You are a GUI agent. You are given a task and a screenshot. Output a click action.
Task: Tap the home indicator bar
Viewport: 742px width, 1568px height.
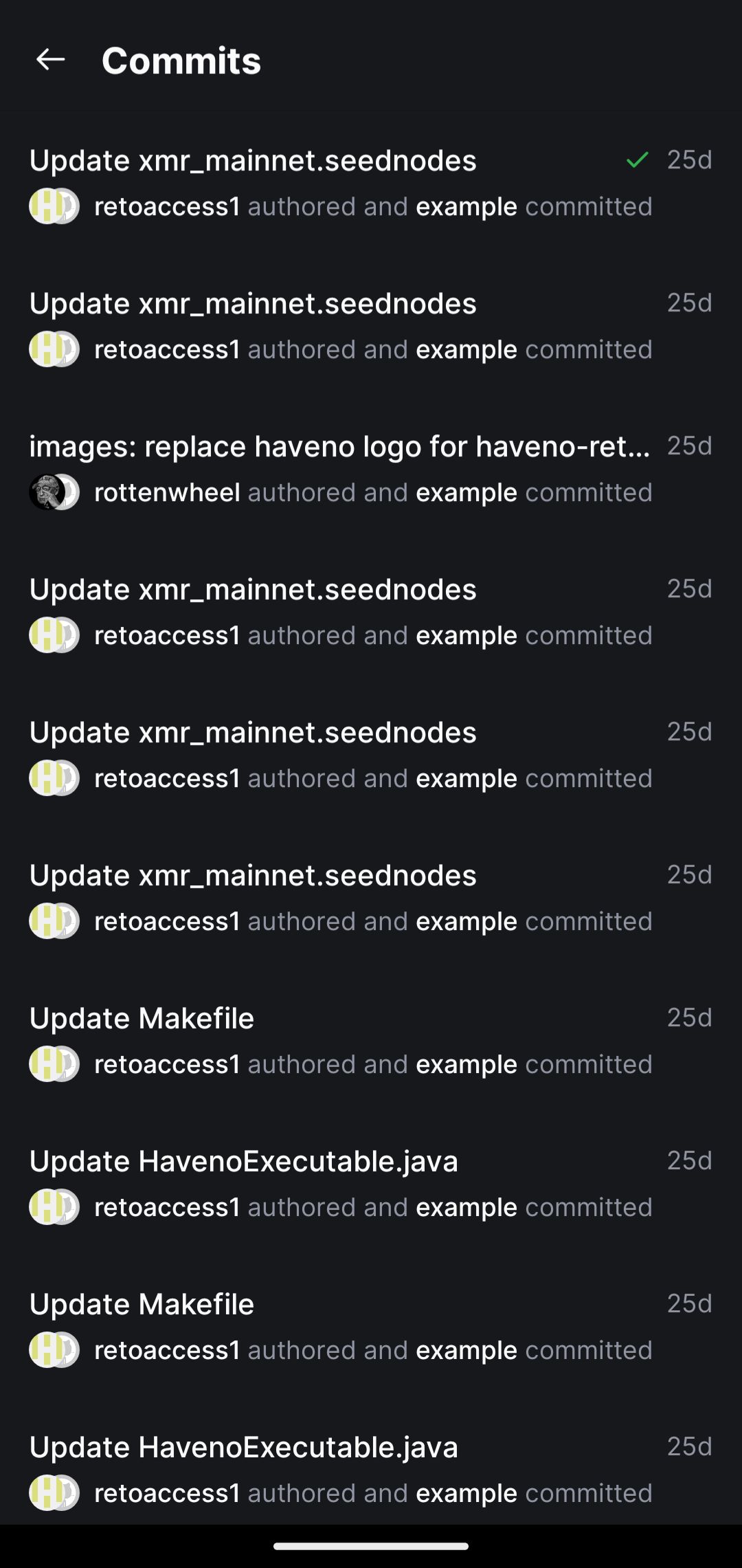[x=371, y=1547]
